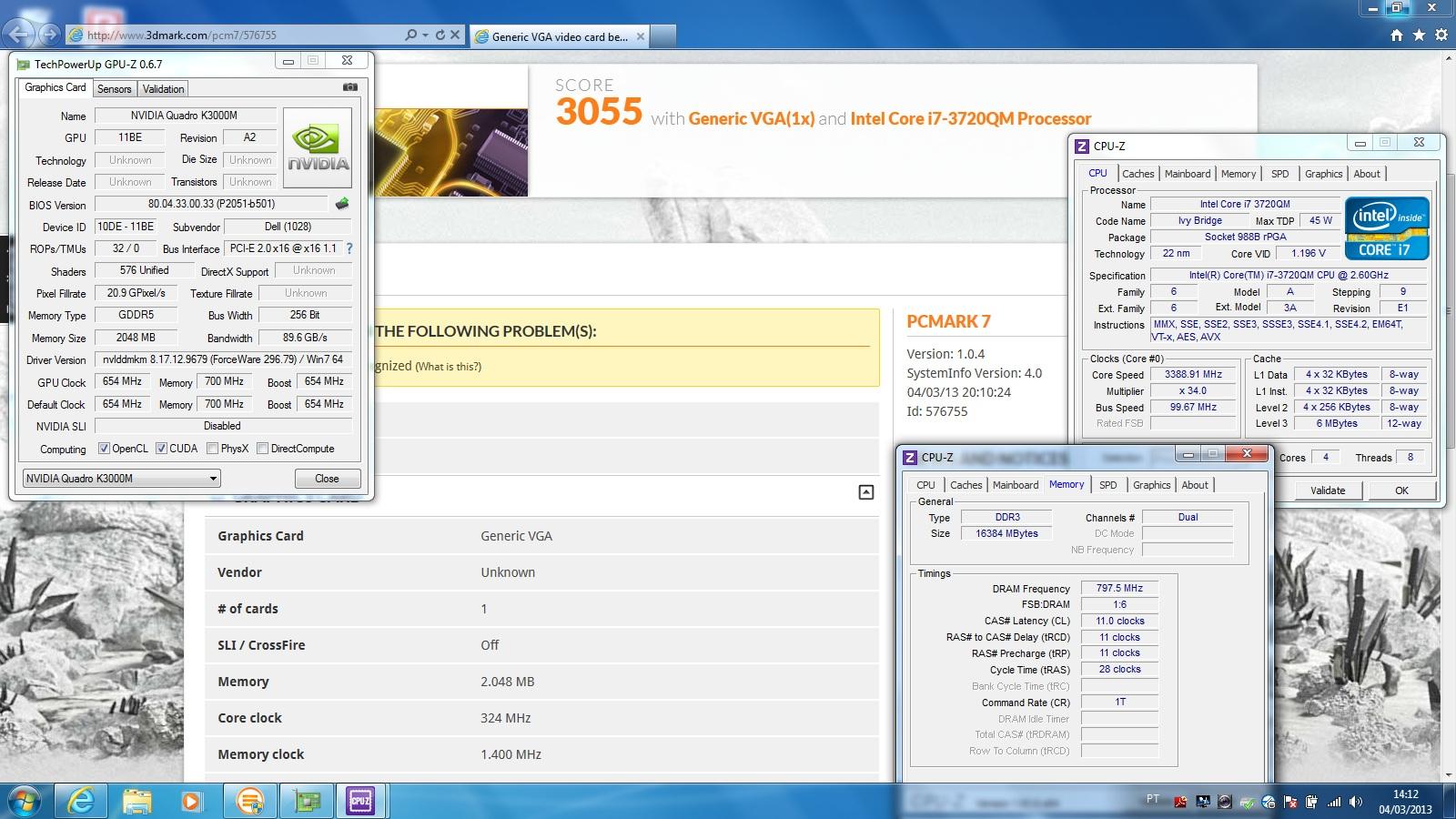Open a new blank browser tab

pyautogui.click(x=663, y=36)
